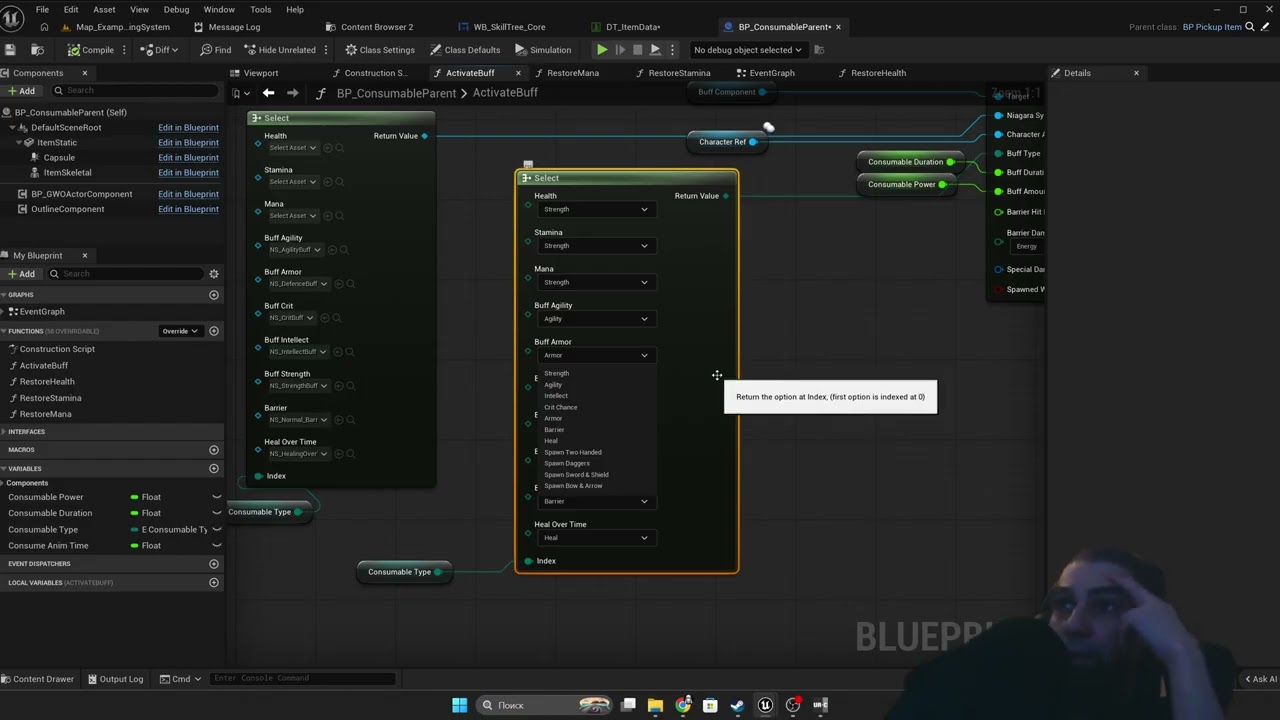
Task: Open the functions Override dropdown
Action: [x=180, y=331]
